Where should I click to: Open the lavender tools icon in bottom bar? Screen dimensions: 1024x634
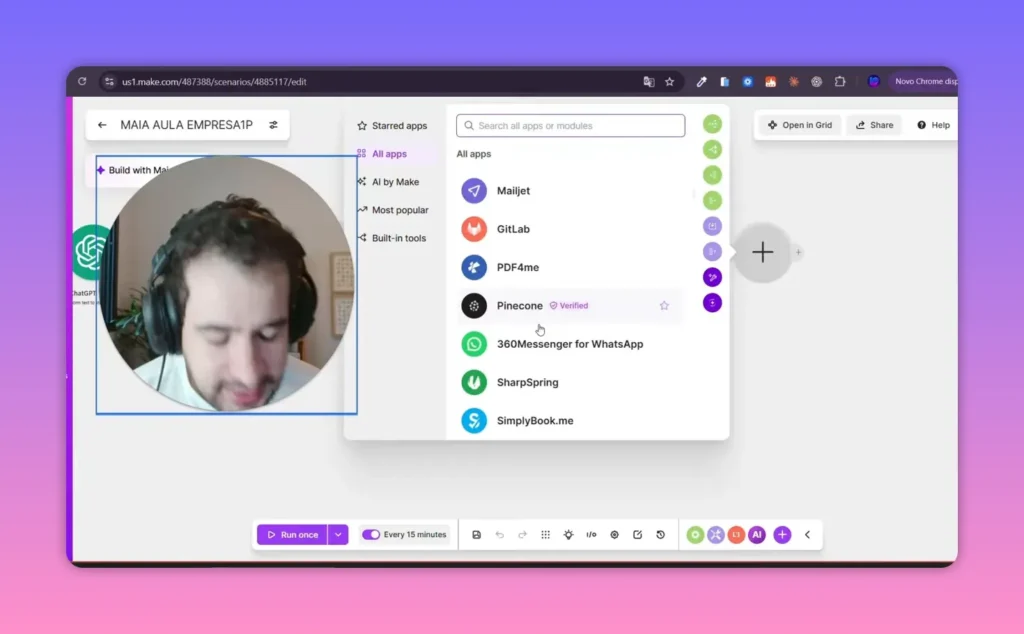pyautogui.click(x=716, y=535)
